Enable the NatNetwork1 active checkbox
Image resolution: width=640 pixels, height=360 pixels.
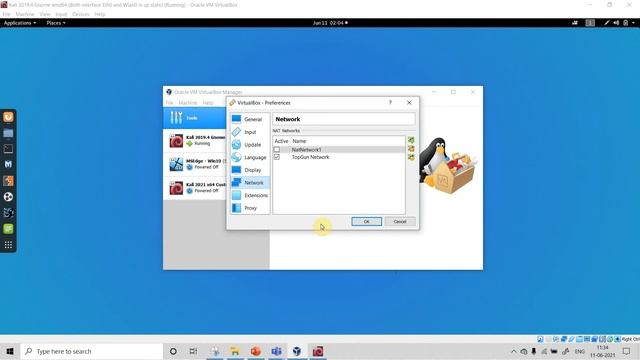click(x=277, y=149)
